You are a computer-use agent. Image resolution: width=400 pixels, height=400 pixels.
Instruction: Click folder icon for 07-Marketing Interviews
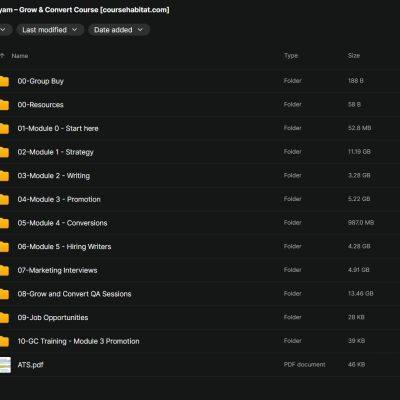pos(4,270)
